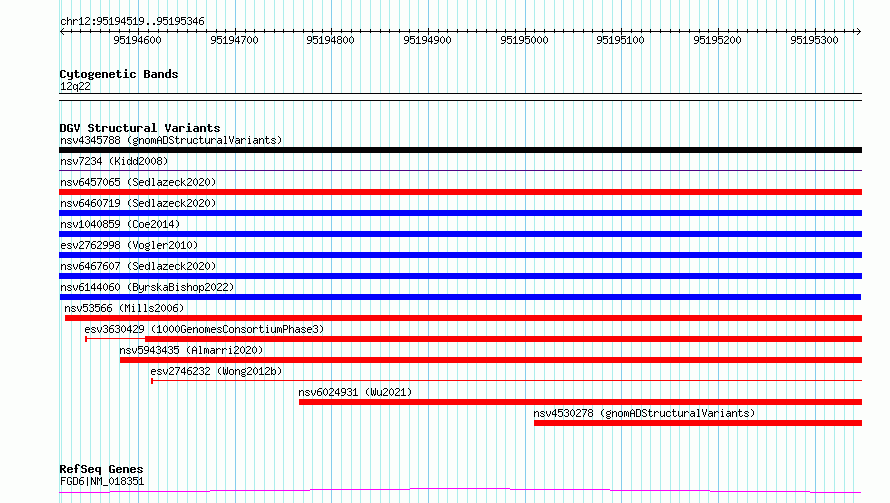Open the FGD6|NM_018351 gene label
Screen dimensions: 890x503
coord(102,481)
